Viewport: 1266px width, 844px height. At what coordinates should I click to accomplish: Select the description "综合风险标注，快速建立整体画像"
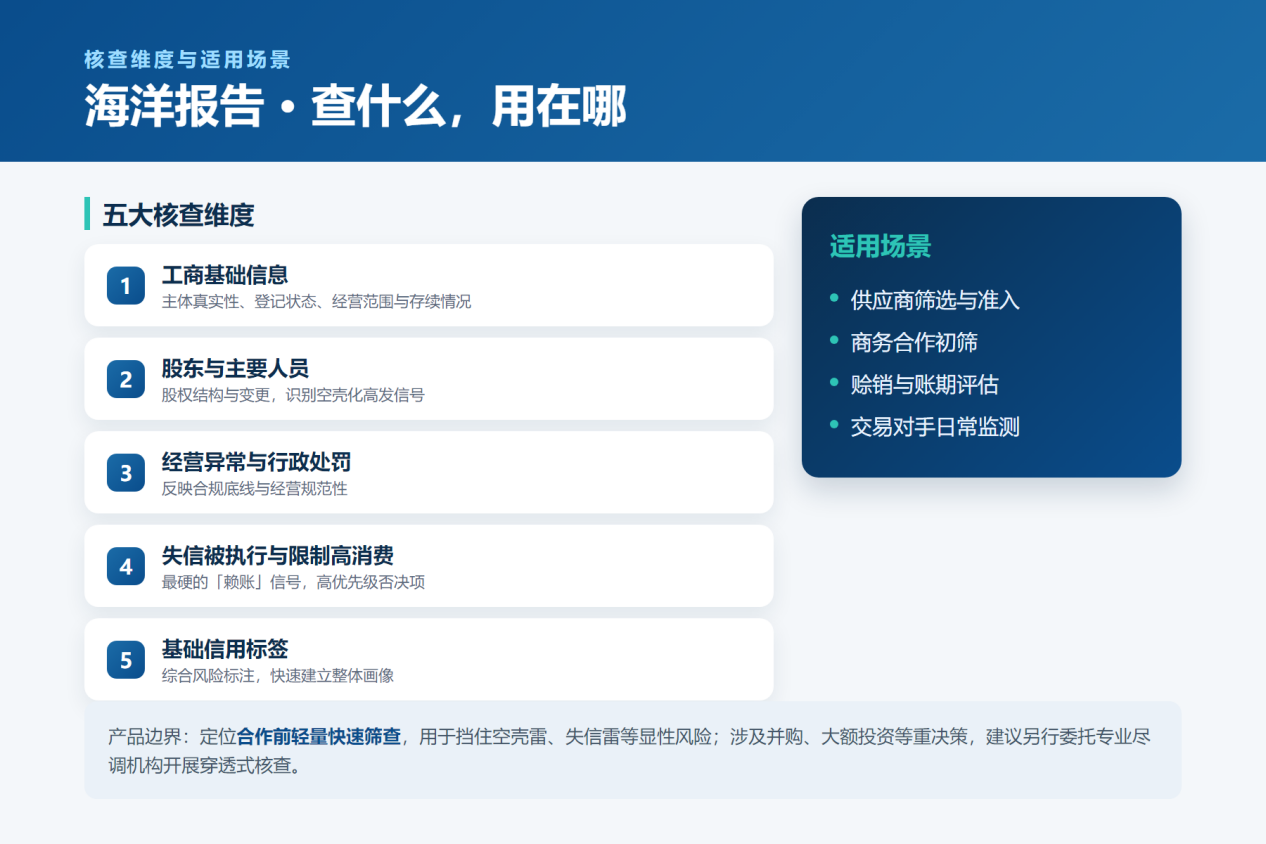pos(278,675)
